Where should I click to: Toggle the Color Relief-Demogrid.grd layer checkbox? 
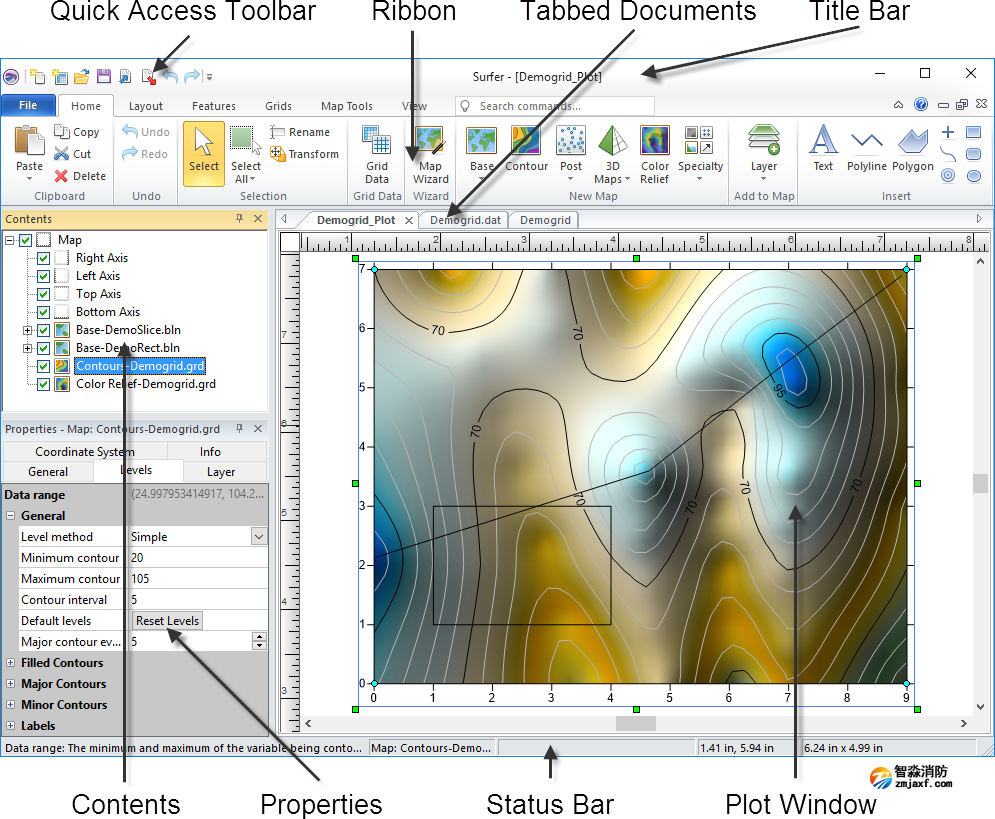(x=43, y=384)
